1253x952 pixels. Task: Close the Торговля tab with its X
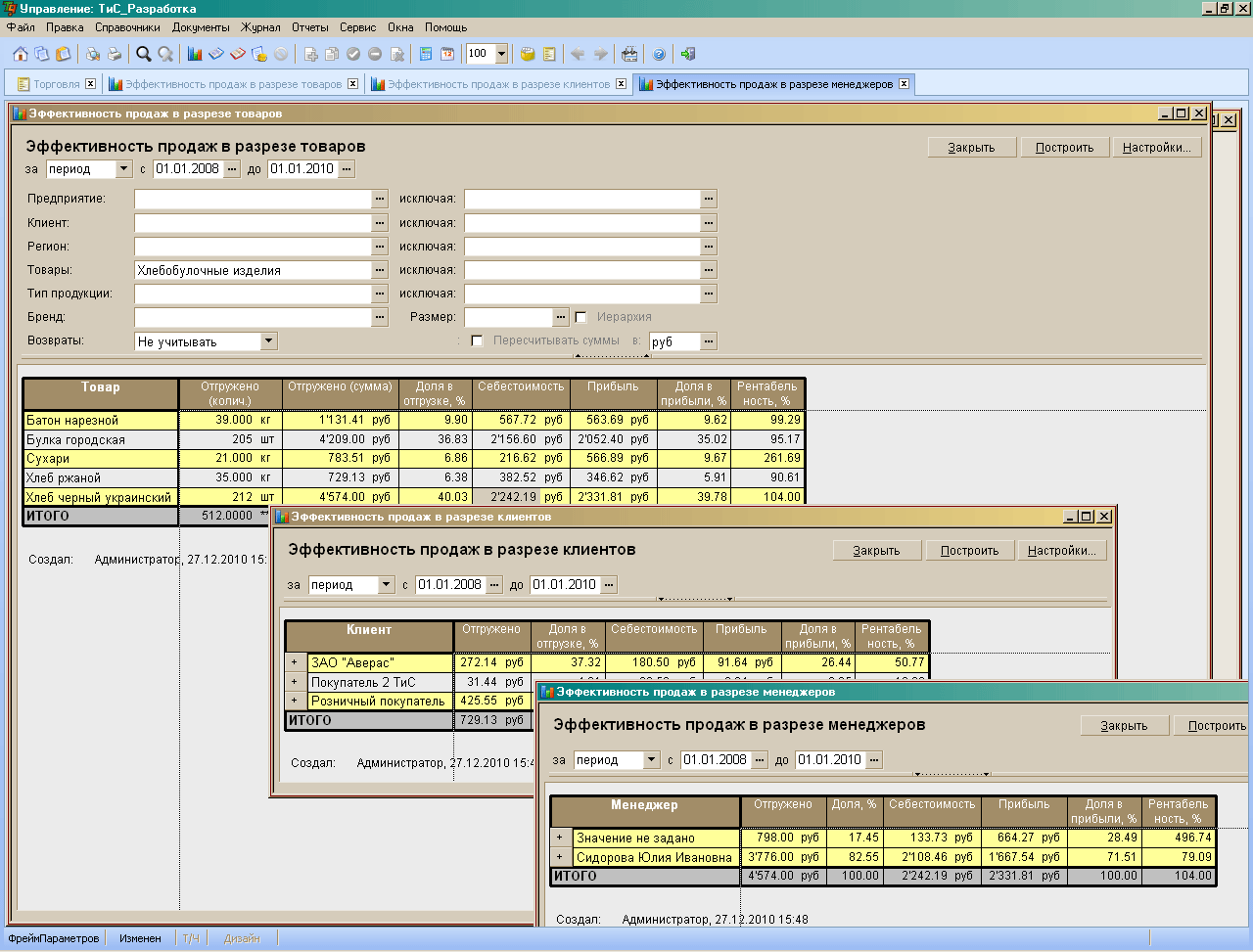(x=91, y=84)
